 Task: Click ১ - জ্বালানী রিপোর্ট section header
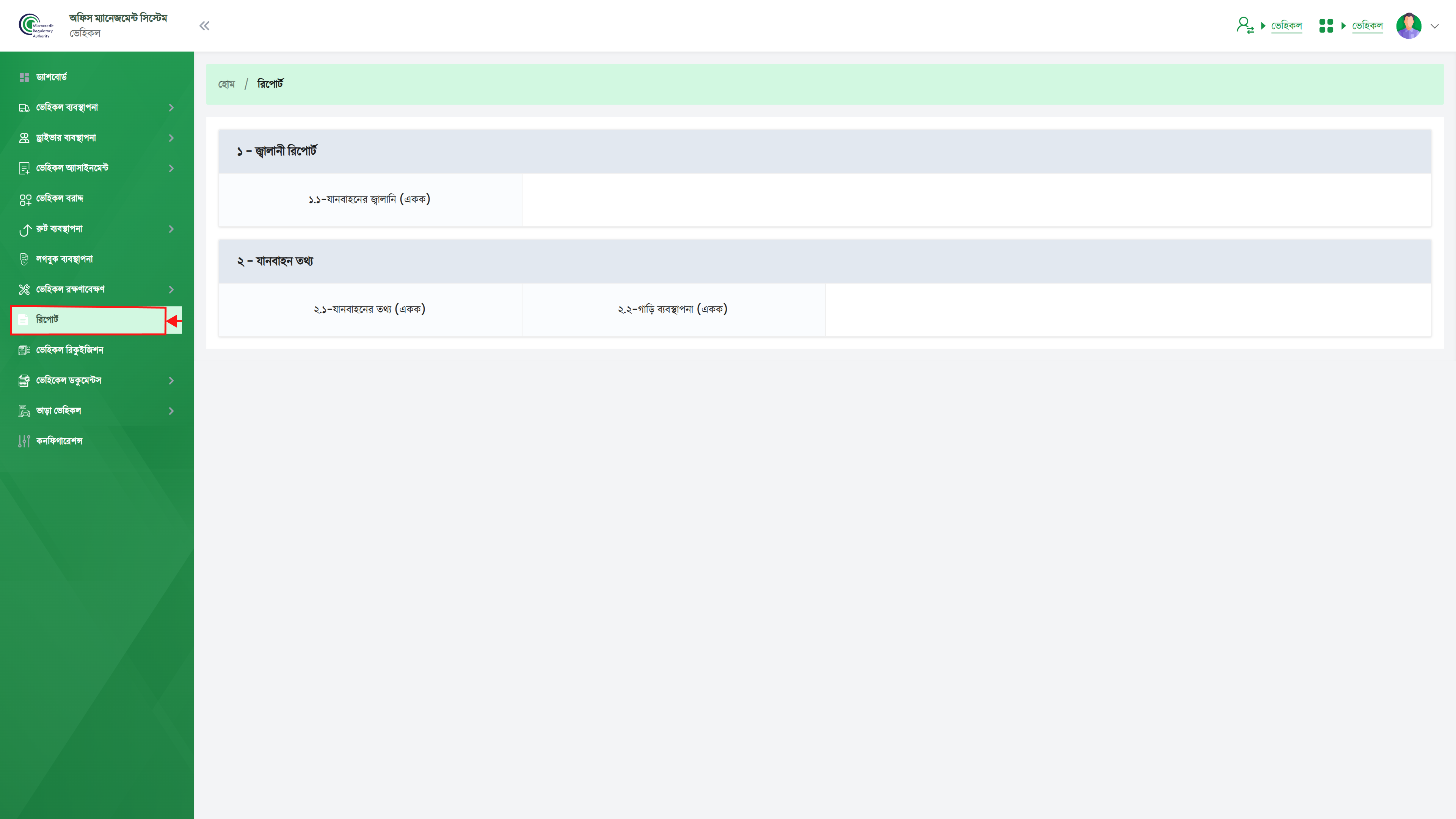pos(825,151)
